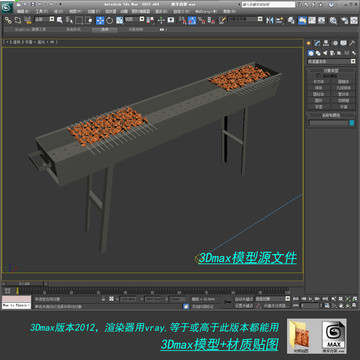Click the 四棱锥 (Pyramid) button
Viewport: 360px width, 360px height.
[343, 100]
